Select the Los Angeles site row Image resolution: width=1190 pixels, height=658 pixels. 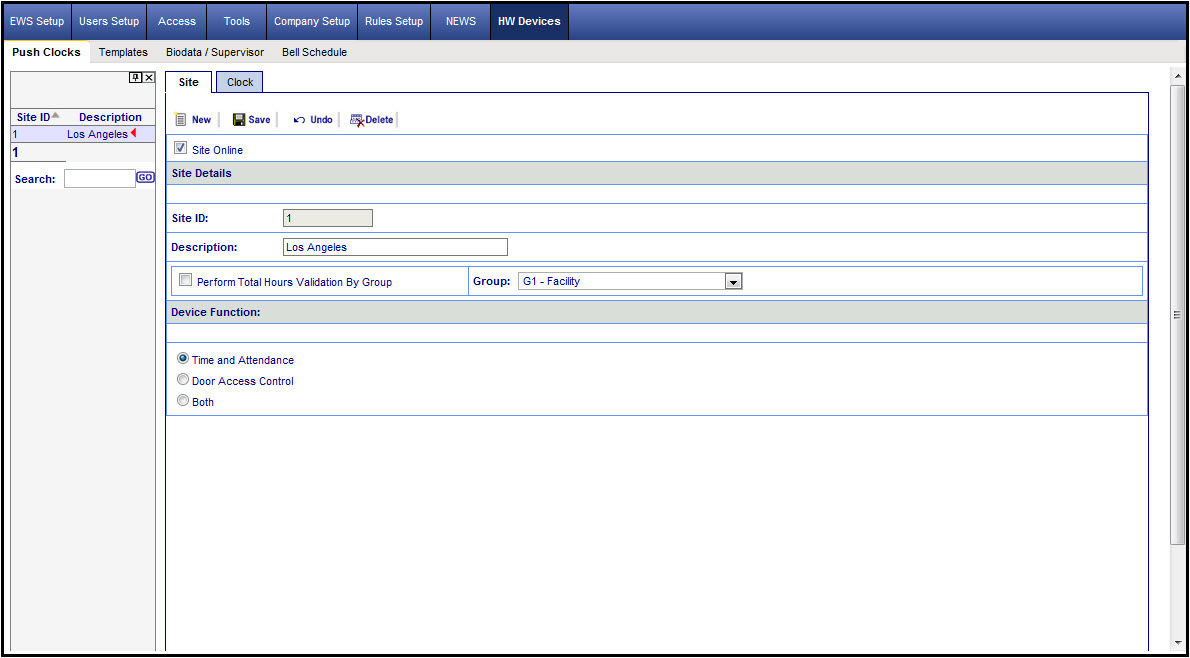click(x=83, y=134)
